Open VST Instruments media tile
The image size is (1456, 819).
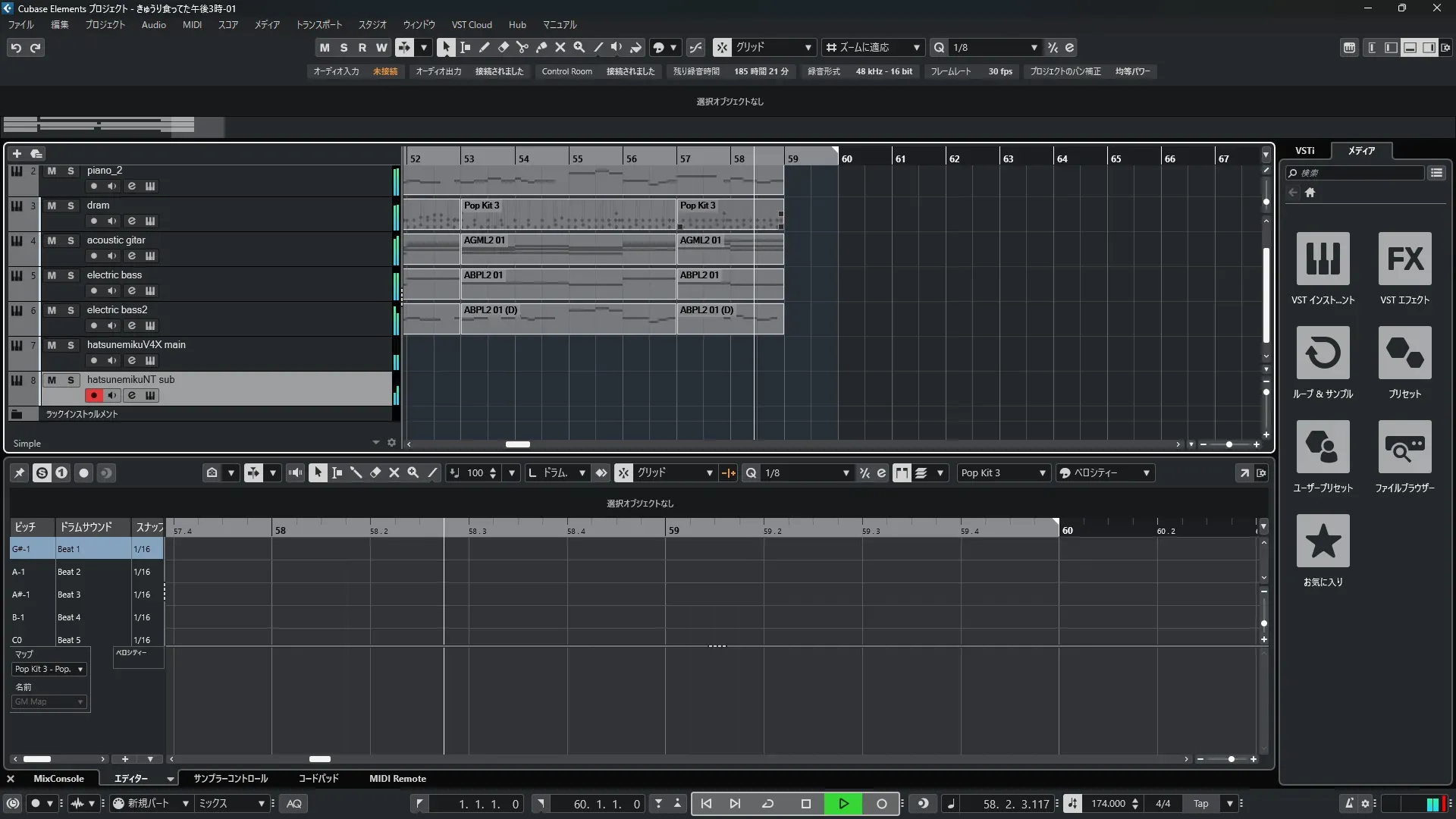1323,259
